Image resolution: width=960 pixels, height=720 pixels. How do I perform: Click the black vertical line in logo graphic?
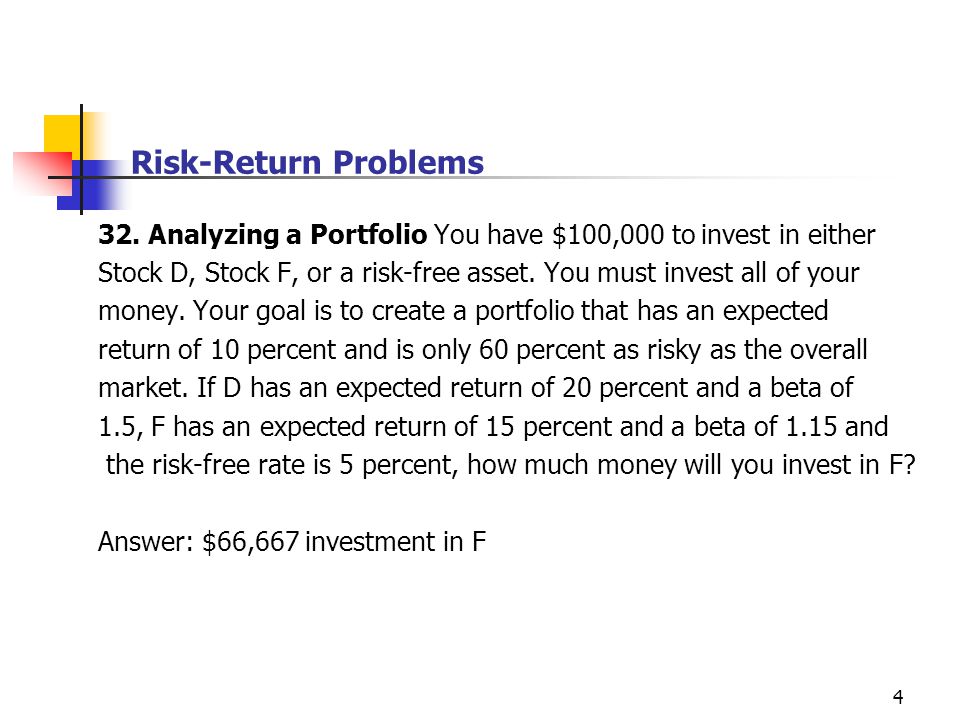click(81, 160)
